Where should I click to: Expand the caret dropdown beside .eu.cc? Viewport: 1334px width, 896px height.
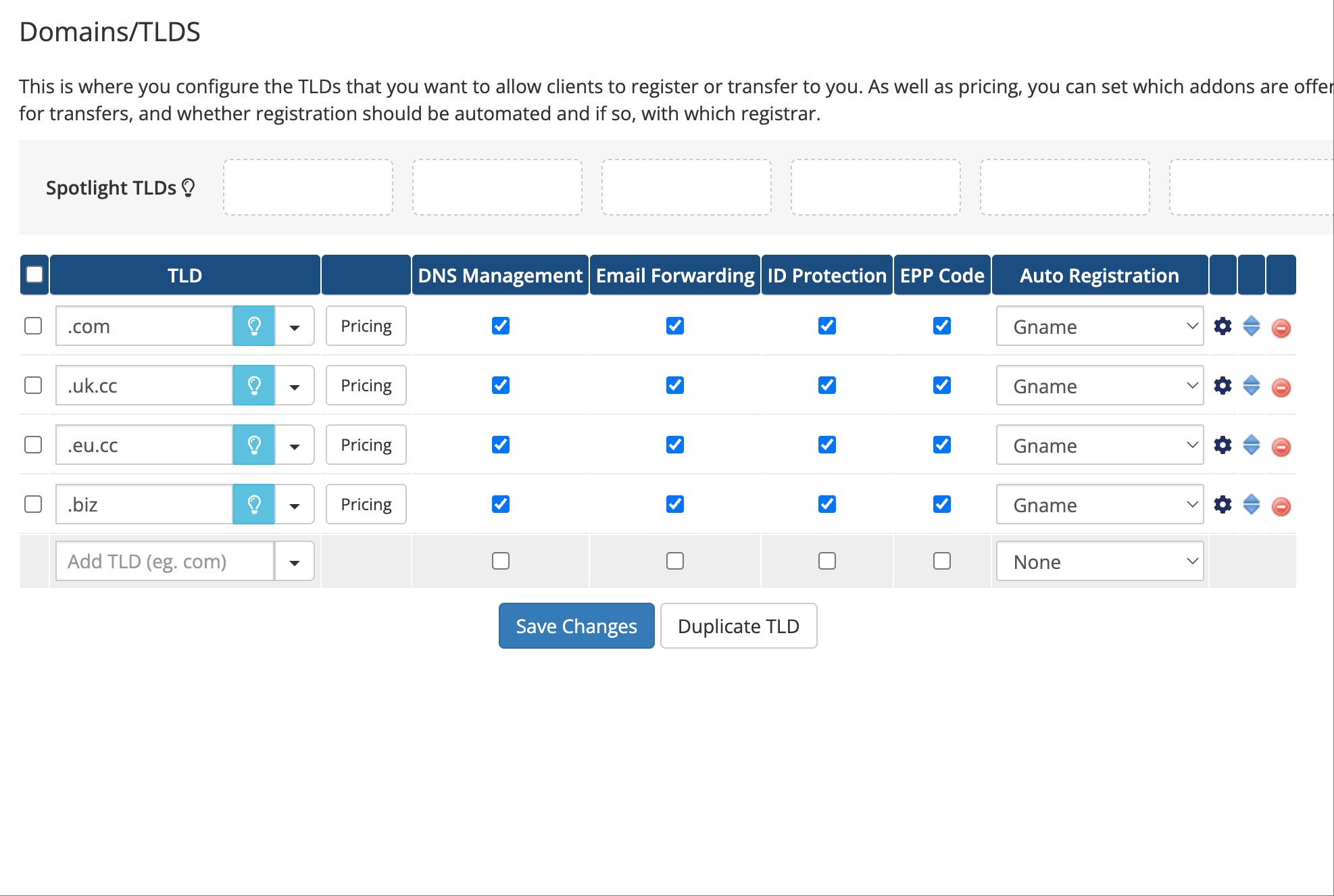(295, 446)
